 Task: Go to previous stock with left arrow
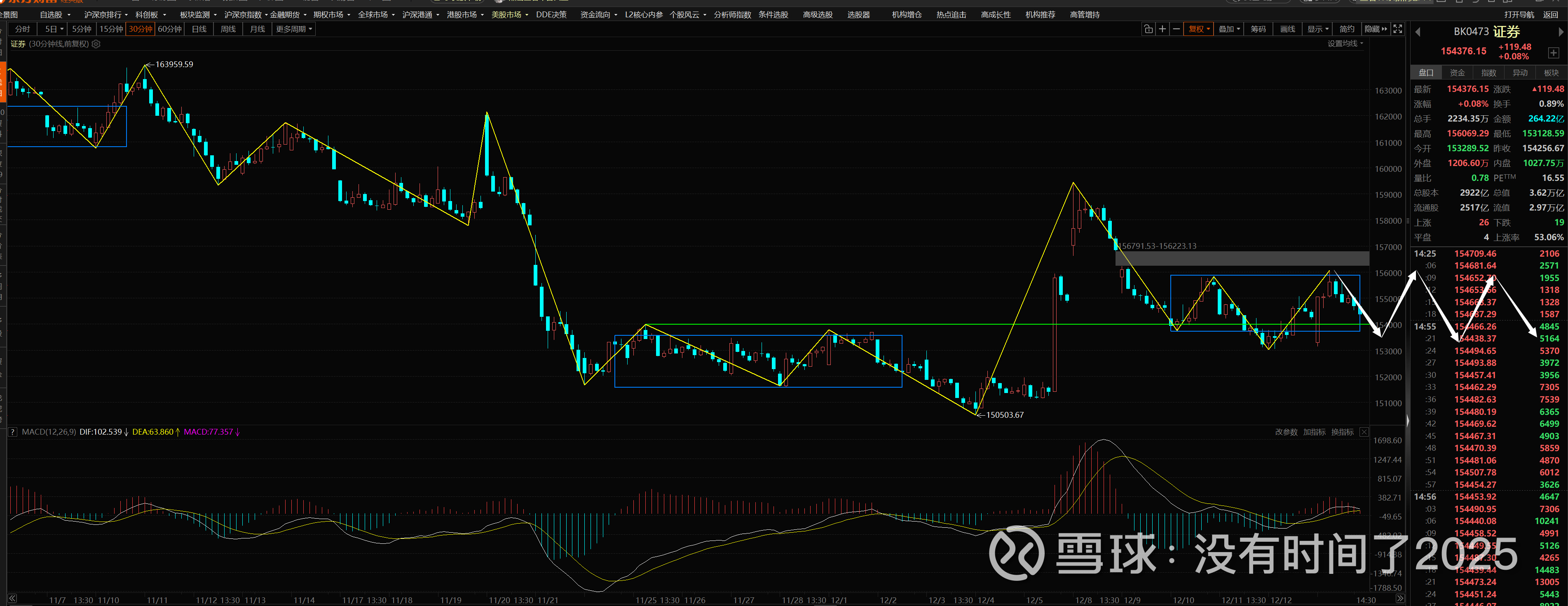coord(1418,32)
